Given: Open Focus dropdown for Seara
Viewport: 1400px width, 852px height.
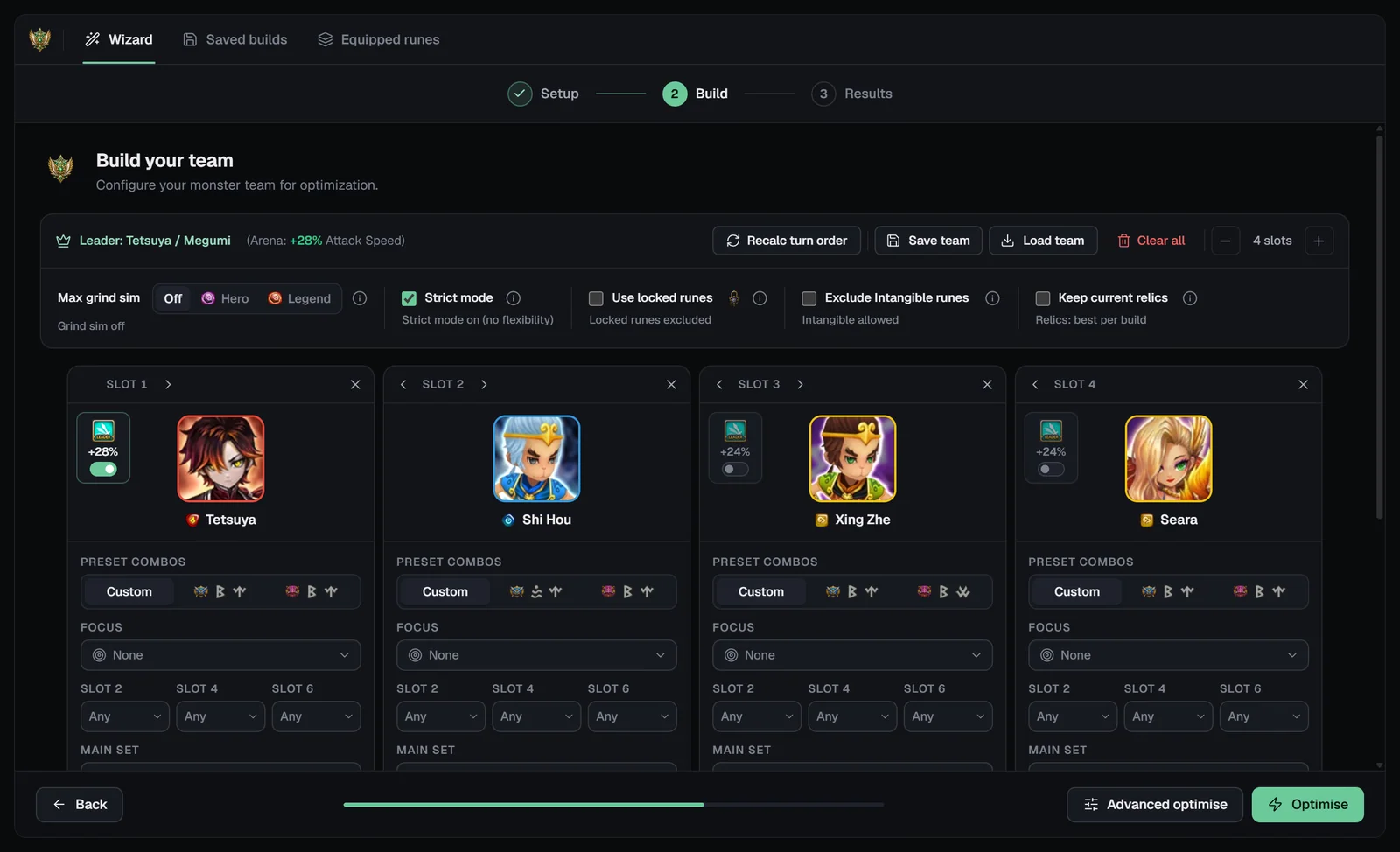Looking at the screenshot, I should point(1168,655).
